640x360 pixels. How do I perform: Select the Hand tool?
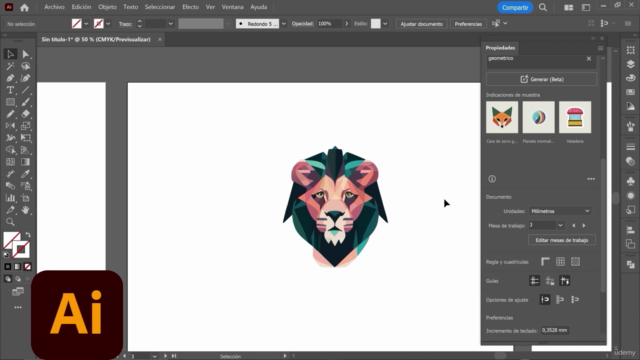(26, 210)
